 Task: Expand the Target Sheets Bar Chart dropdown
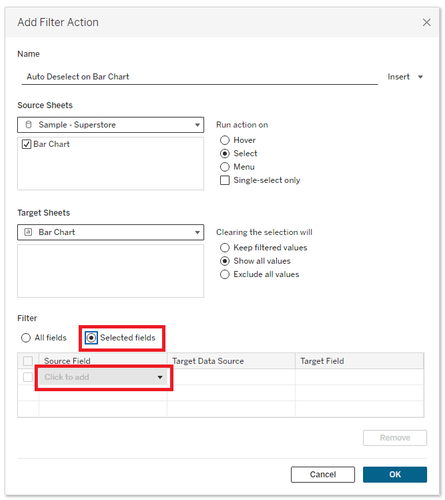coord(110,232)
